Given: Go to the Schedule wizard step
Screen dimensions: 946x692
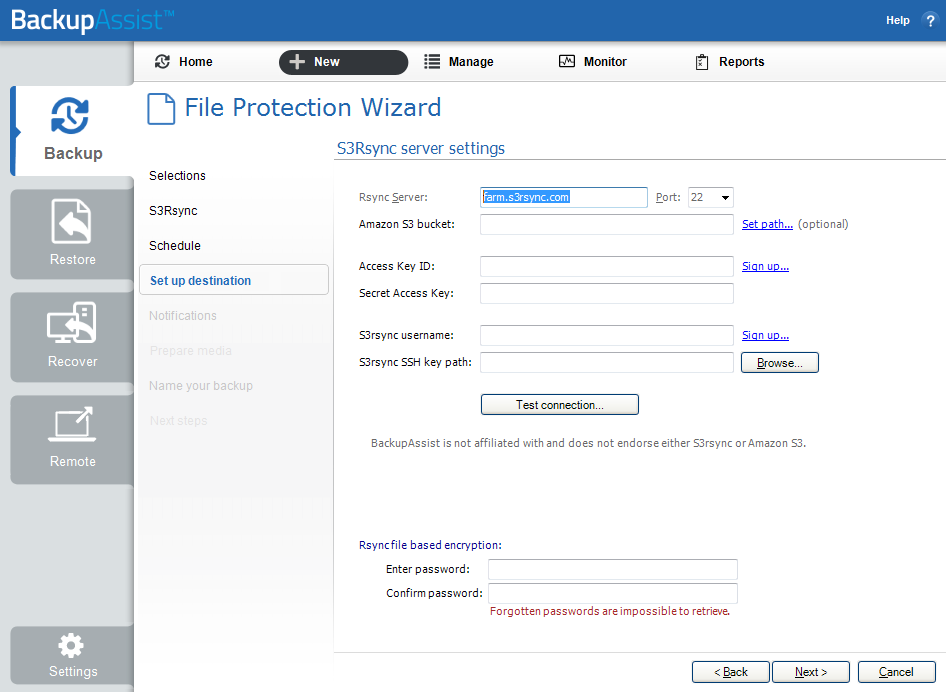Looking at the screenshot, I should (175, 246).
